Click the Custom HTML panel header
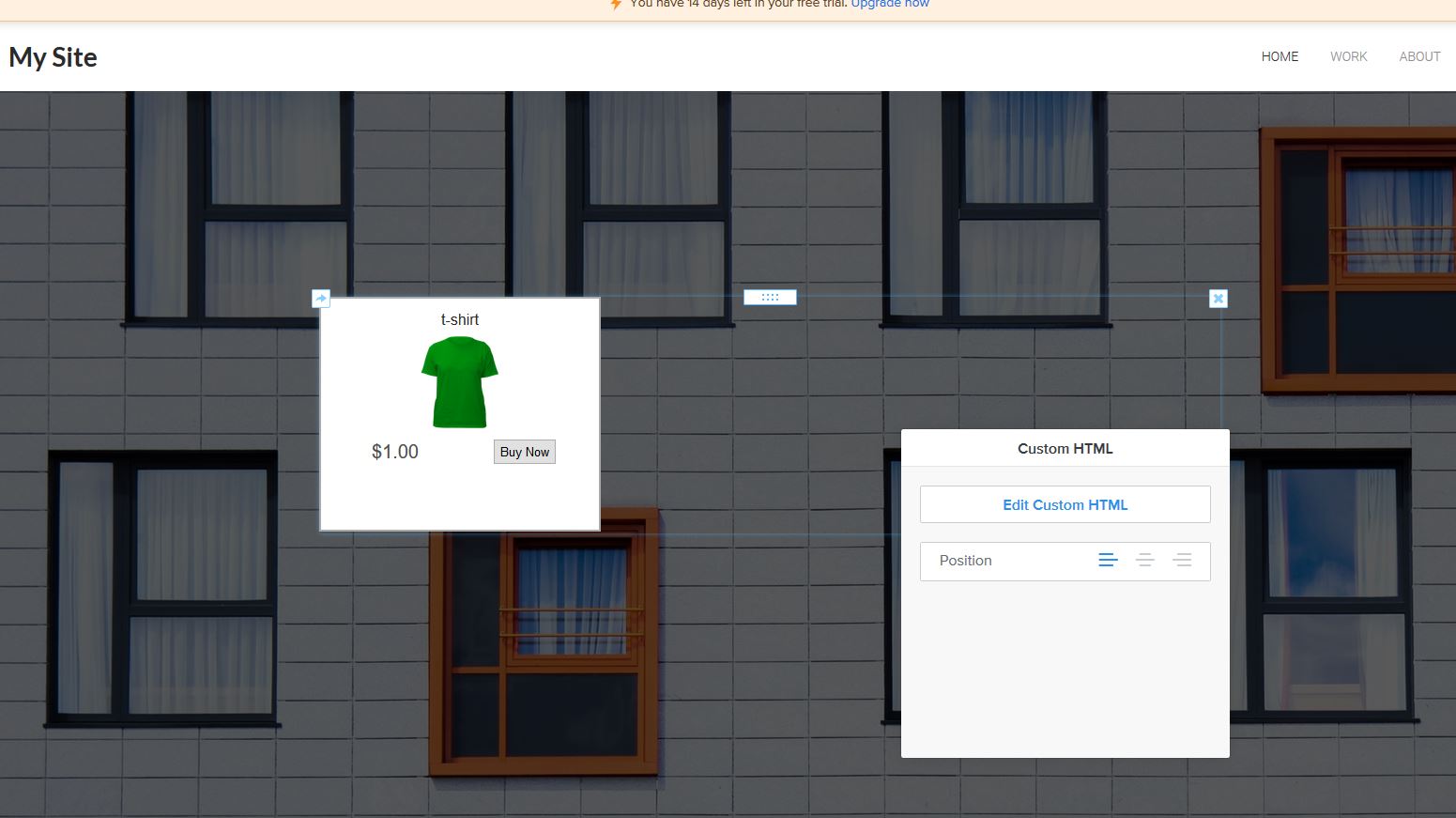This screenshot has height=818, width=1456. pos(1065,449)
